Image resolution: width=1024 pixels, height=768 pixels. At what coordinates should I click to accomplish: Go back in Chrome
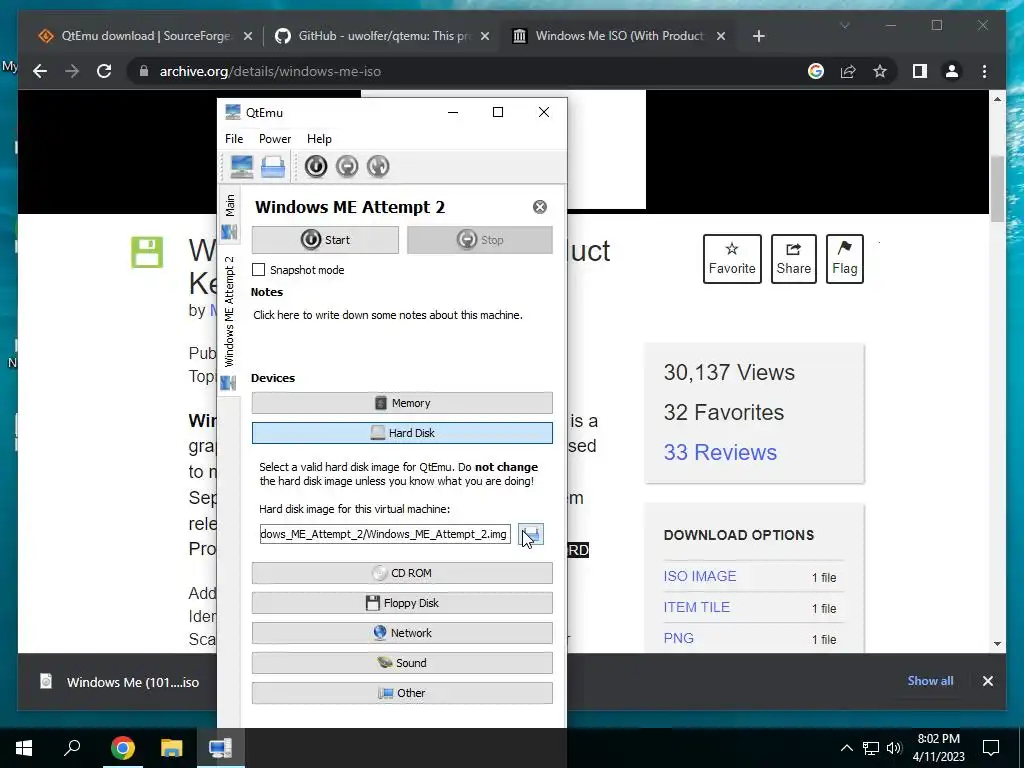click(x=40, y=71)
